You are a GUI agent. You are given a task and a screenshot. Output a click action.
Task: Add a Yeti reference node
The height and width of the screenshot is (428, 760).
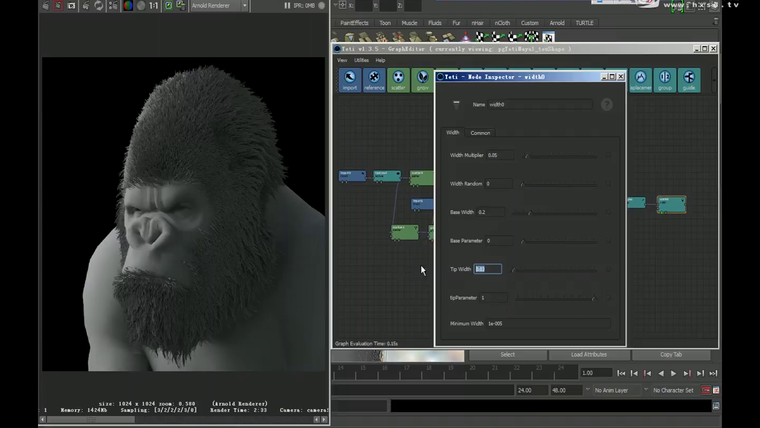point(374,79)
